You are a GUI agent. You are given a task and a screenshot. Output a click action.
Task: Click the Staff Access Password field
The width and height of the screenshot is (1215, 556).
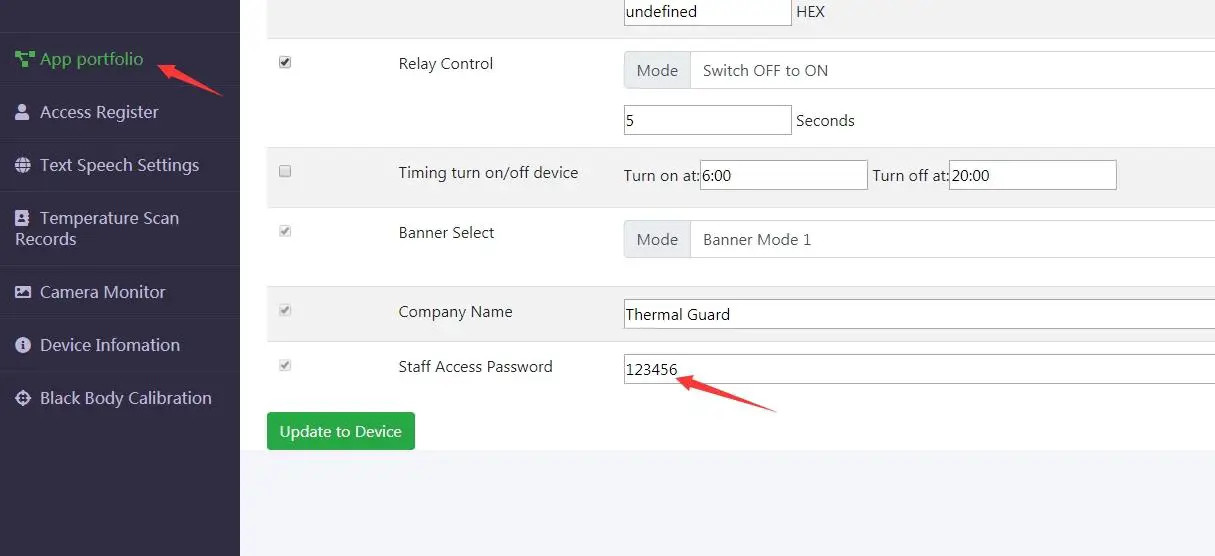click(x=919, y=369)
